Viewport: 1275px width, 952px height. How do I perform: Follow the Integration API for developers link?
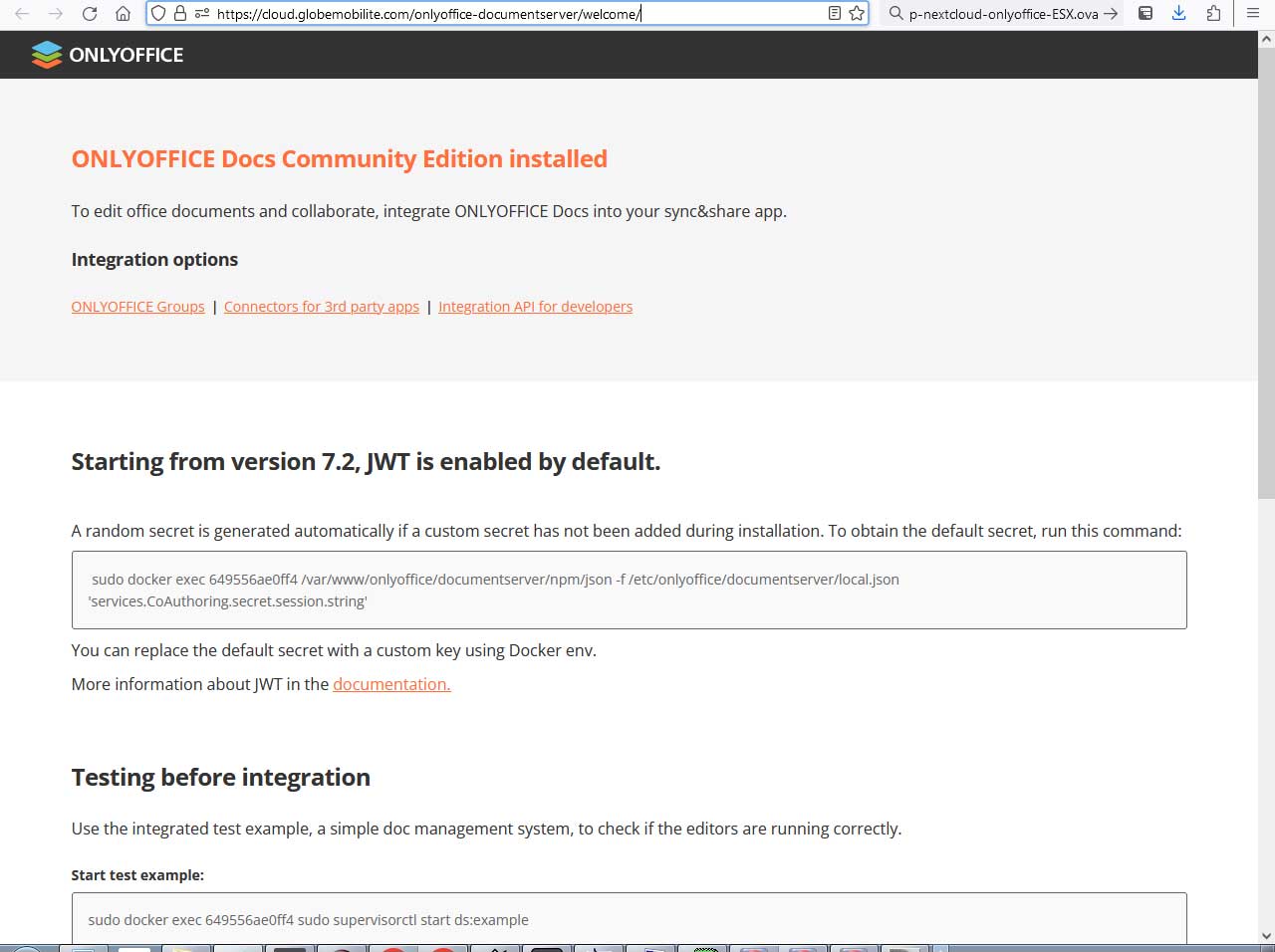[x=535, y=307]
